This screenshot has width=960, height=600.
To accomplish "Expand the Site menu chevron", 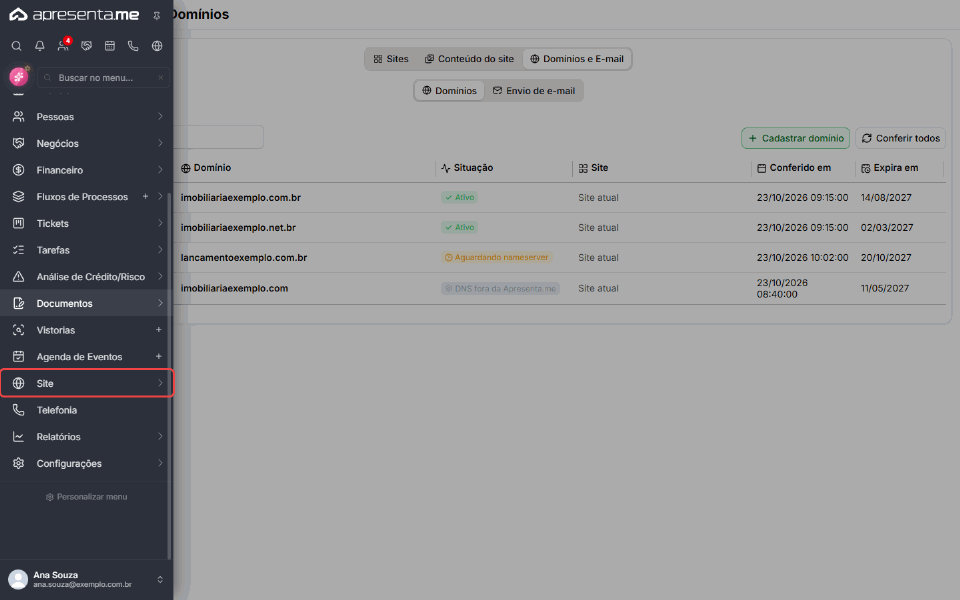I will tap(160, 383).
